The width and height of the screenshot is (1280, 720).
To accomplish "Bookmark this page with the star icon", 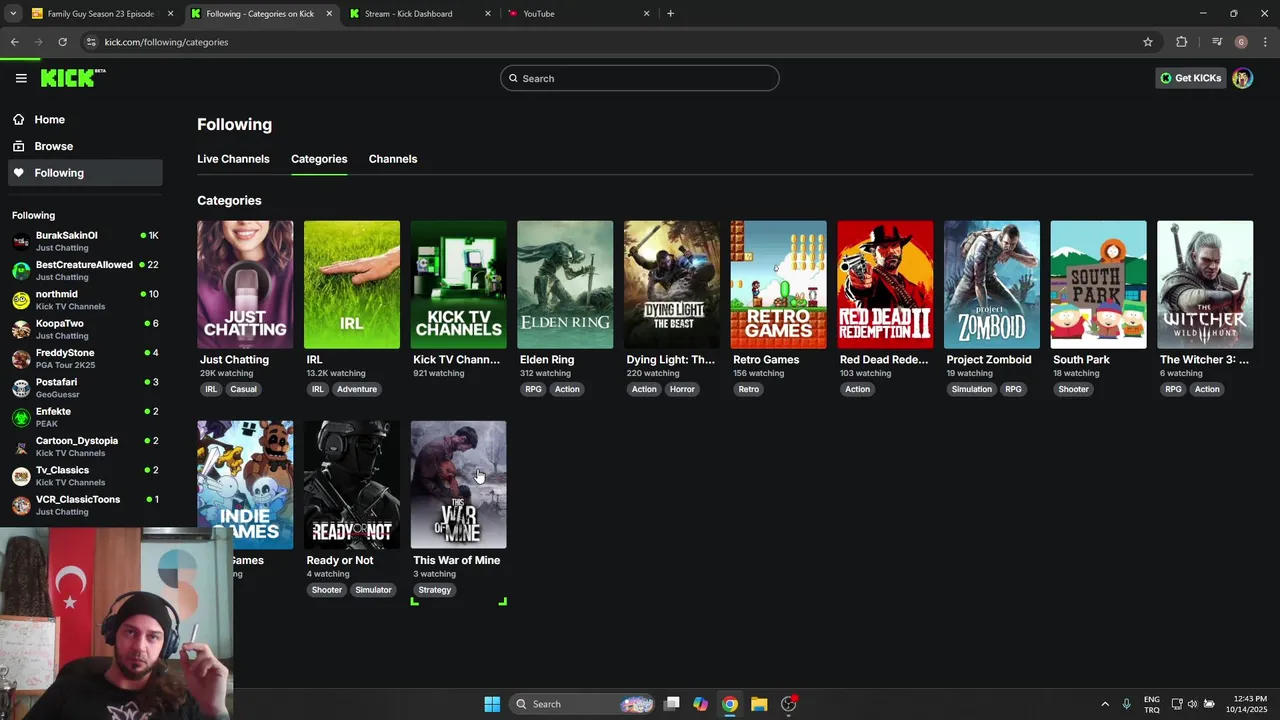I will pyautogui.click(x=1148, y=42).
